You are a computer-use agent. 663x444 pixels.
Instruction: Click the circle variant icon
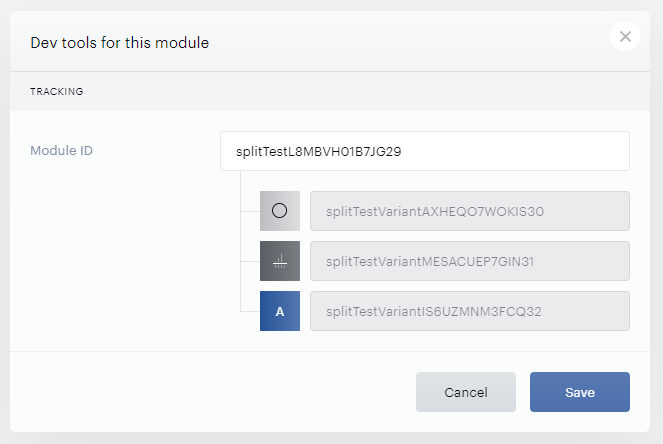pyautogui.click(x=279, y=211)
